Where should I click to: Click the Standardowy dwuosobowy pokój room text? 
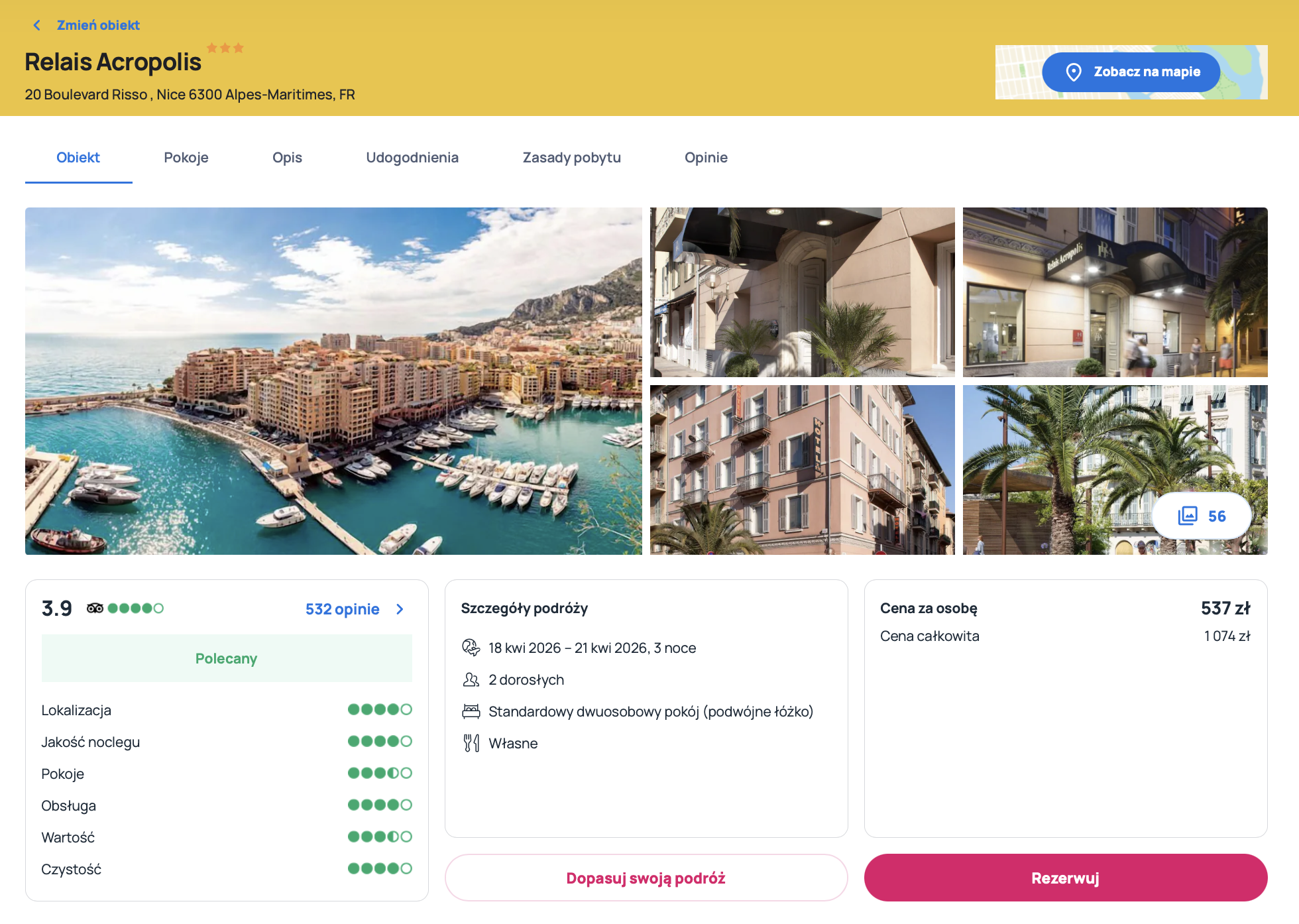651,712
